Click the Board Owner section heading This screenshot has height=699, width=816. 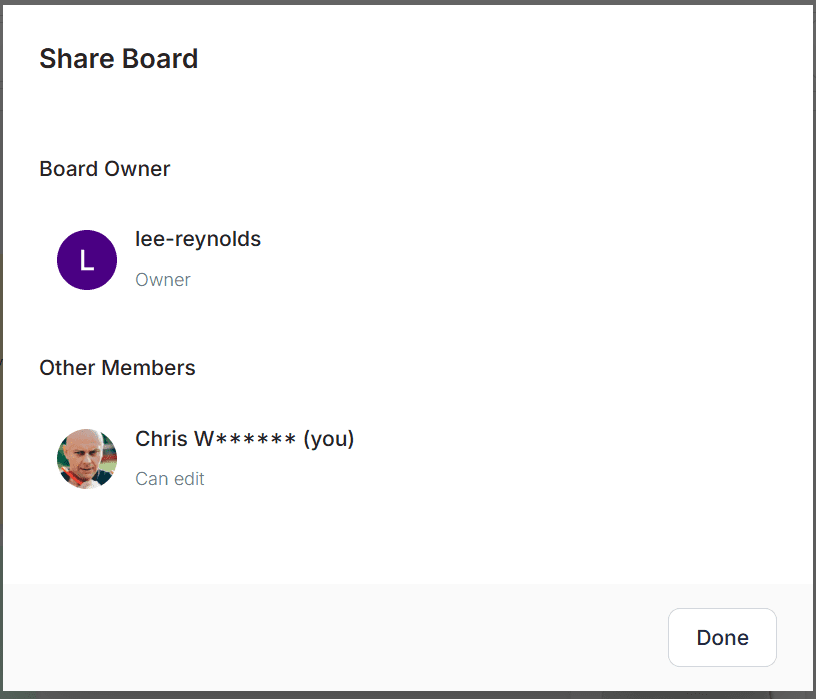click(x=105, y=169)
